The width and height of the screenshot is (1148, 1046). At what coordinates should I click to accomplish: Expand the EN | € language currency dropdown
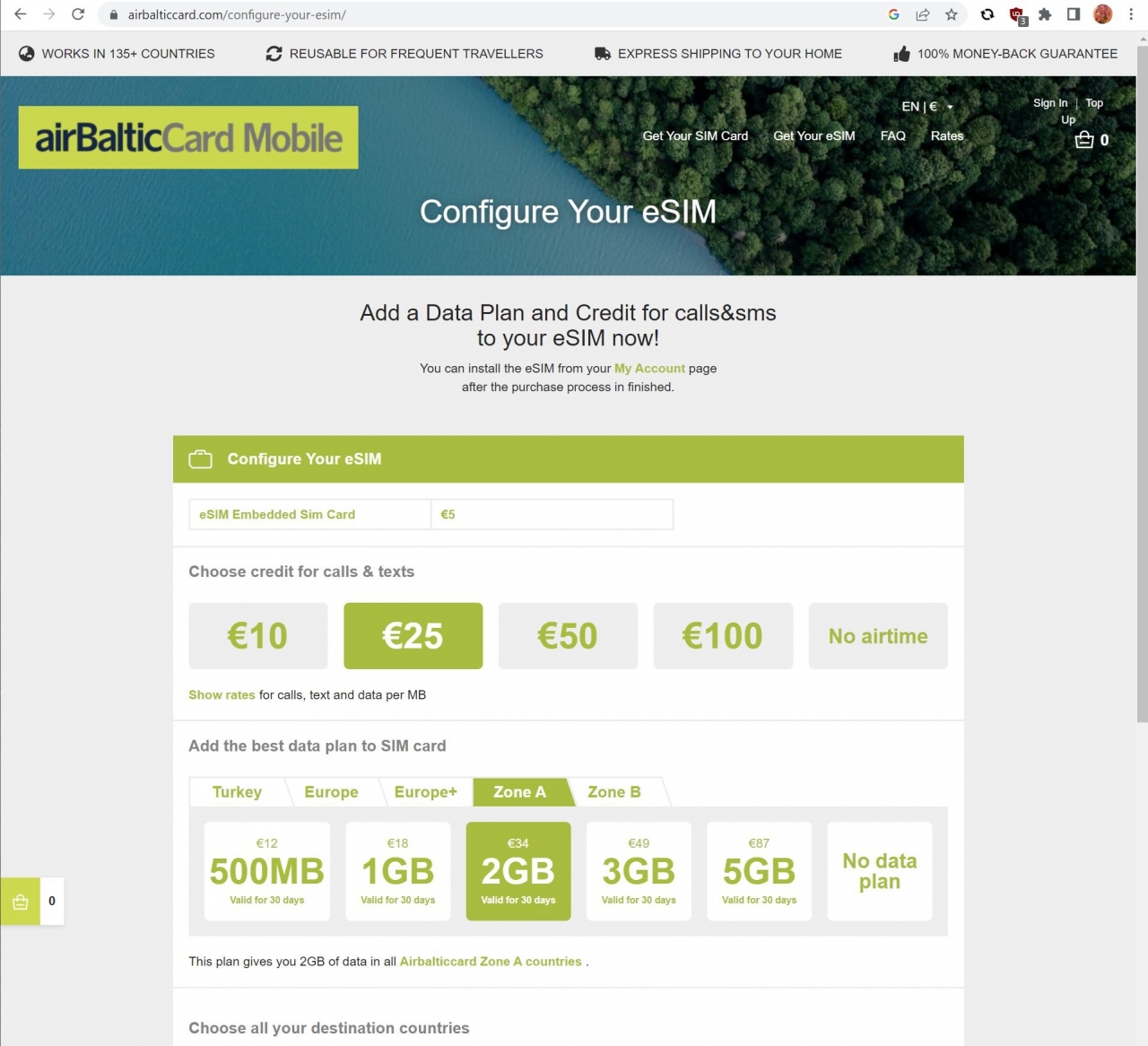click(927, 107)
